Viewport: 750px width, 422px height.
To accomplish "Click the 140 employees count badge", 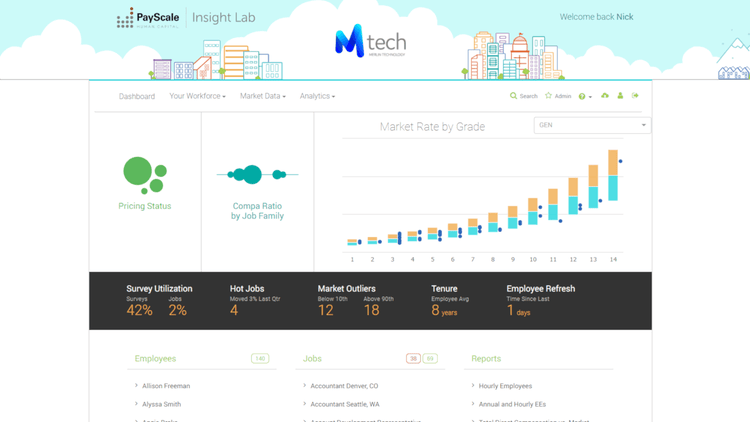I will coord(260,358).
